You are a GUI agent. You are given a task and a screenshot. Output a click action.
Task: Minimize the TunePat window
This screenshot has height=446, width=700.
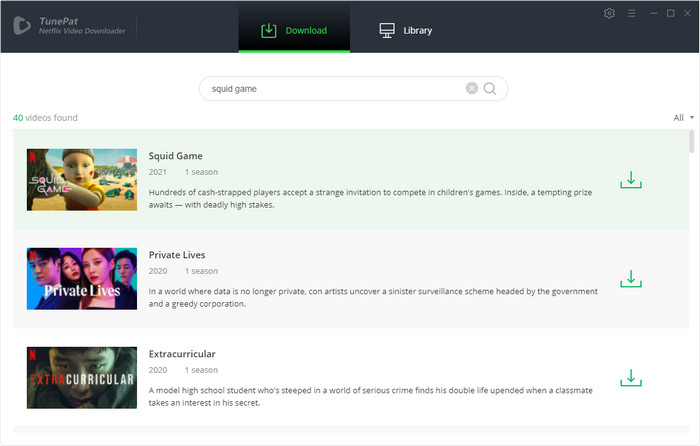click(654, 13)
